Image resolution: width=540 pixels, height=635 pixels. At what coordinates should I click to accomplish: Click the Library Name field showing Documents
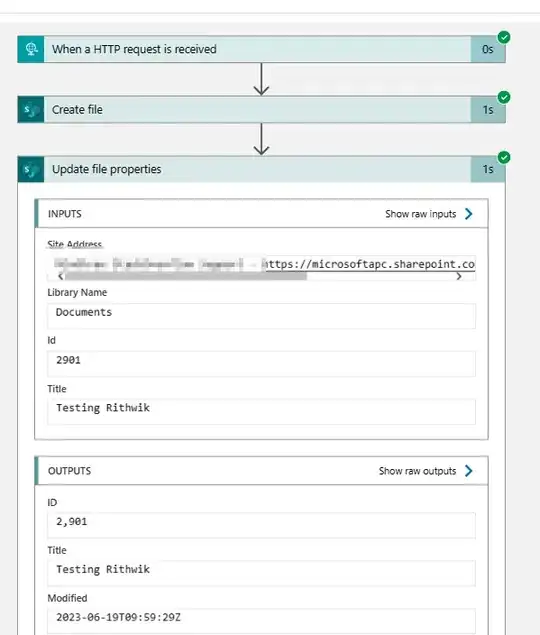(261, 316)
